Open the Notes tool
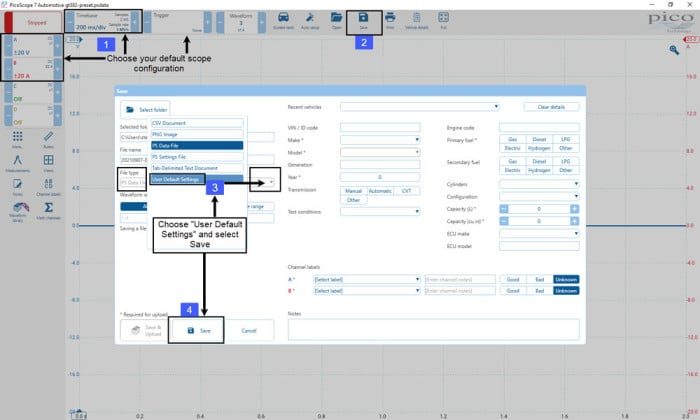 point(17,187)
